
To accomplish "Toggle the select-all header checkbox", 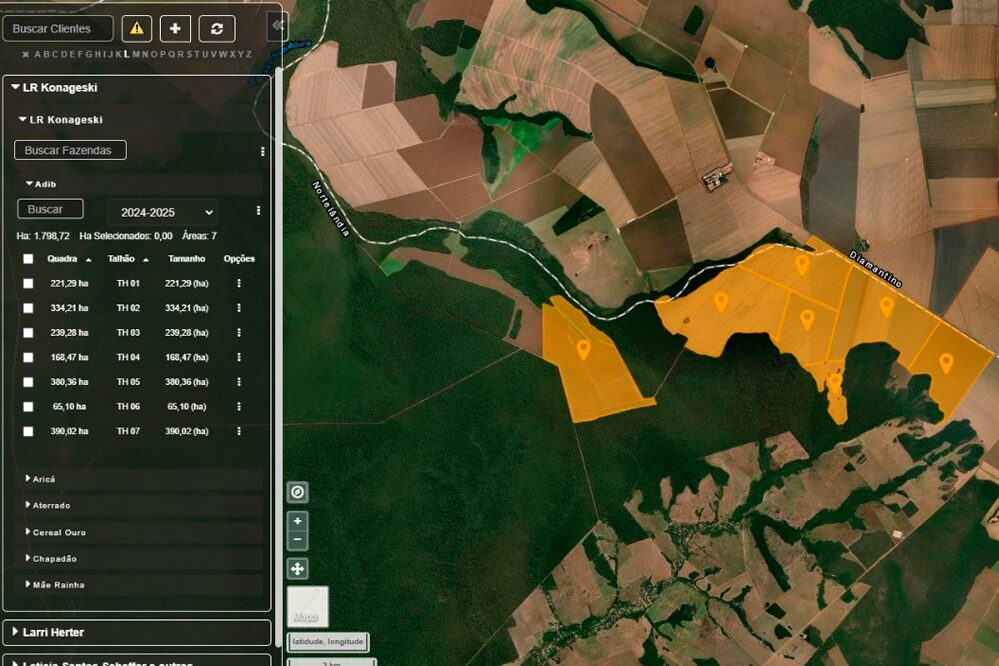I will 28,259.
